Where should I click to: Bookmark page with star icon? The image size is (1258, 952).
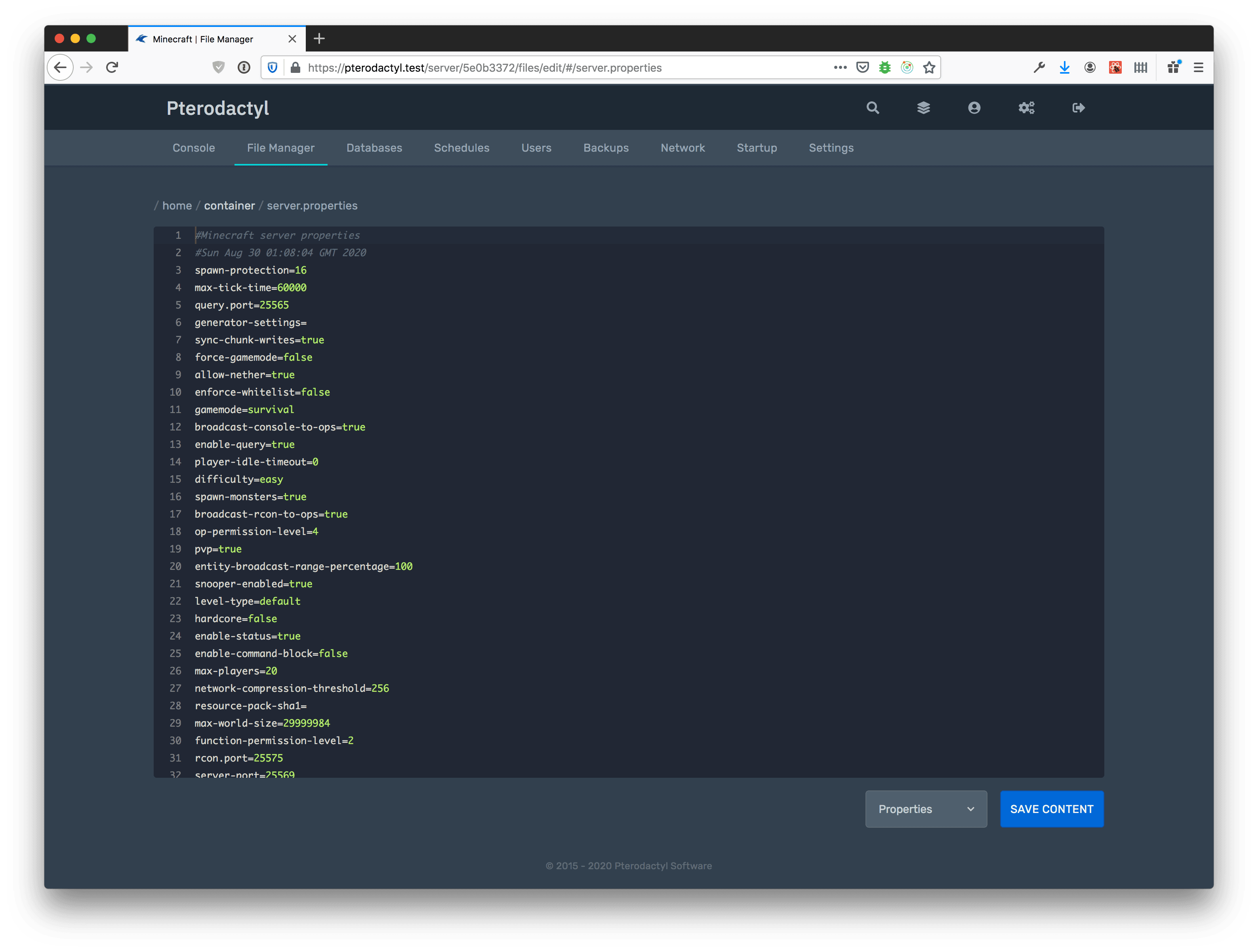[x=929, y=68]
